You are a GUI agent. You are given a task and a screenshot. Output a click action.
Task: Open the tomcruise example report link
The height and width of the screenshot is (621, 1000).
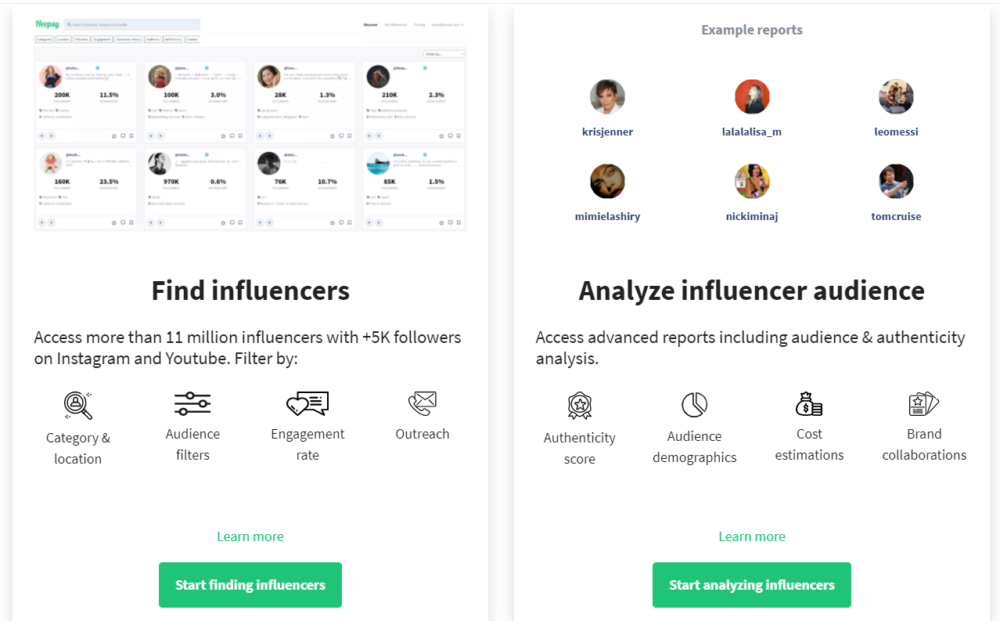pos(896,216)
